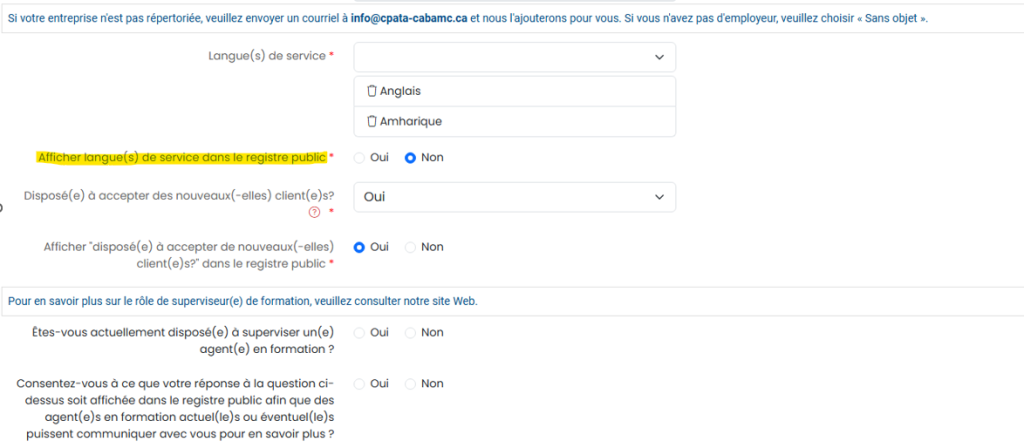
Task: Select Non for the Consentez-vous question
Action: tap(410, 384)
